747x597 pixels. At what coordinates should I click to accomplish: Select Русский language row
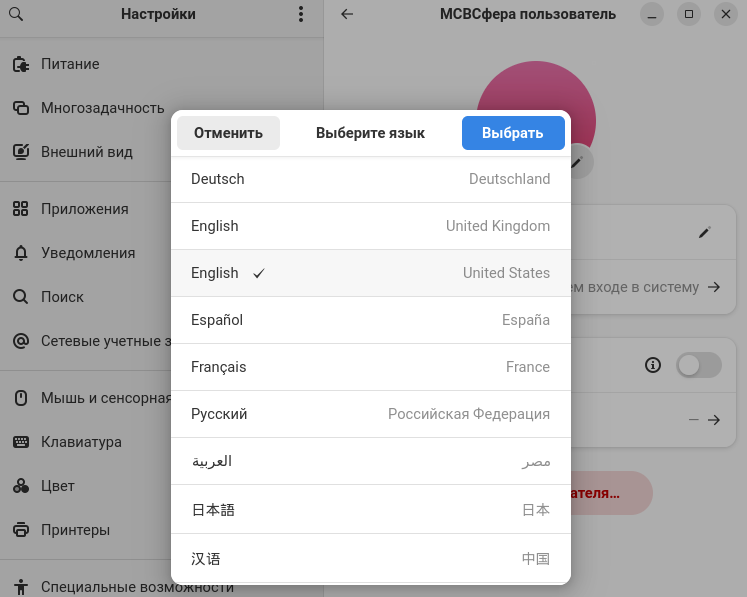point(371,414)
